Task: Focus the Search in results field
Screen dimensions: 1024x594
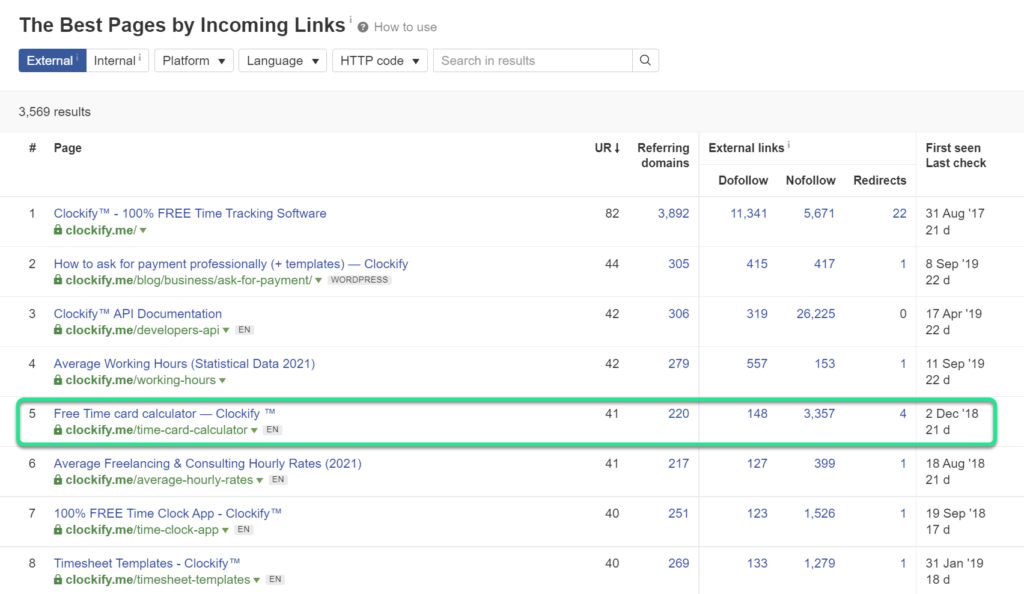Action: 533,60
